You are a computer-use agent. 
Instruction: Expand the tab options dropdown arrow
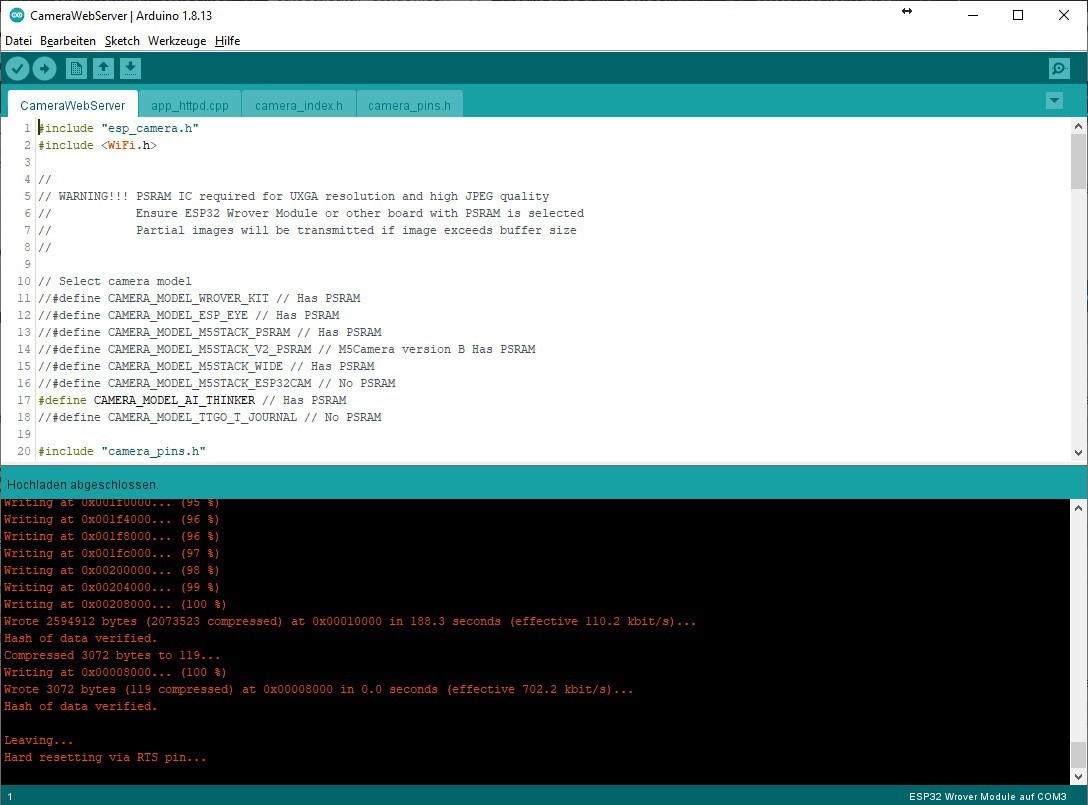coord(1054,101)
